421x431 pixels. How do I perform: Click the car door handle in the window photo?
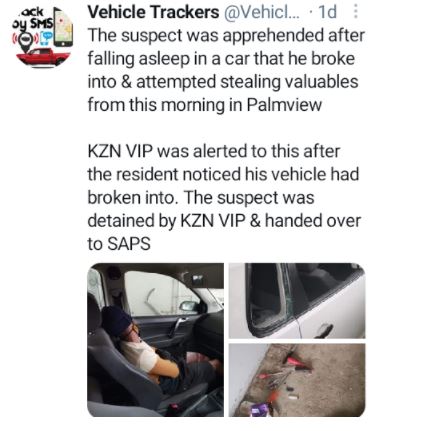point(323,331)
